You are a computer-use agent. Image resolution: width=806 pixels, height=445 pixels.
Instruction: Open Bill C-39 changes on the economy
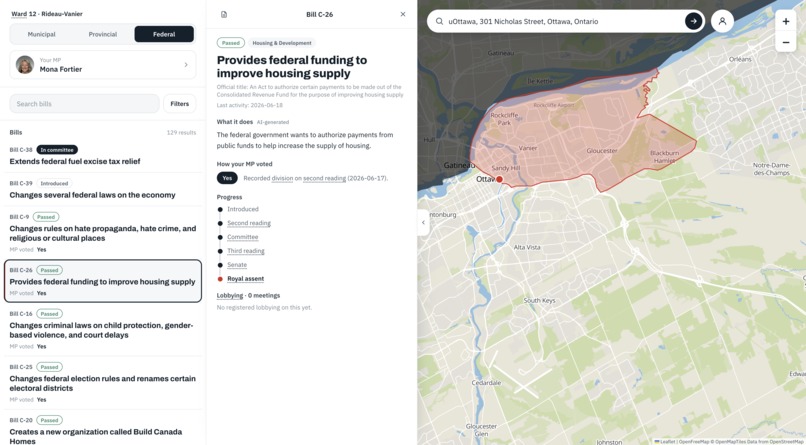tap(103, 190)
